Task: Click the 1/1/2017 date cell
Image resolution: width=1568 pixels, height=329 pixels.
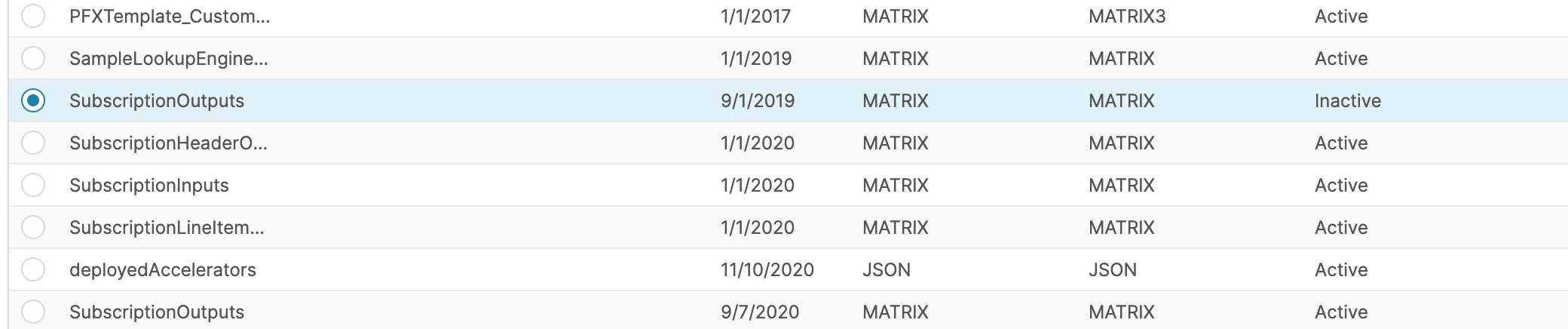Action: tap(755, 17)
